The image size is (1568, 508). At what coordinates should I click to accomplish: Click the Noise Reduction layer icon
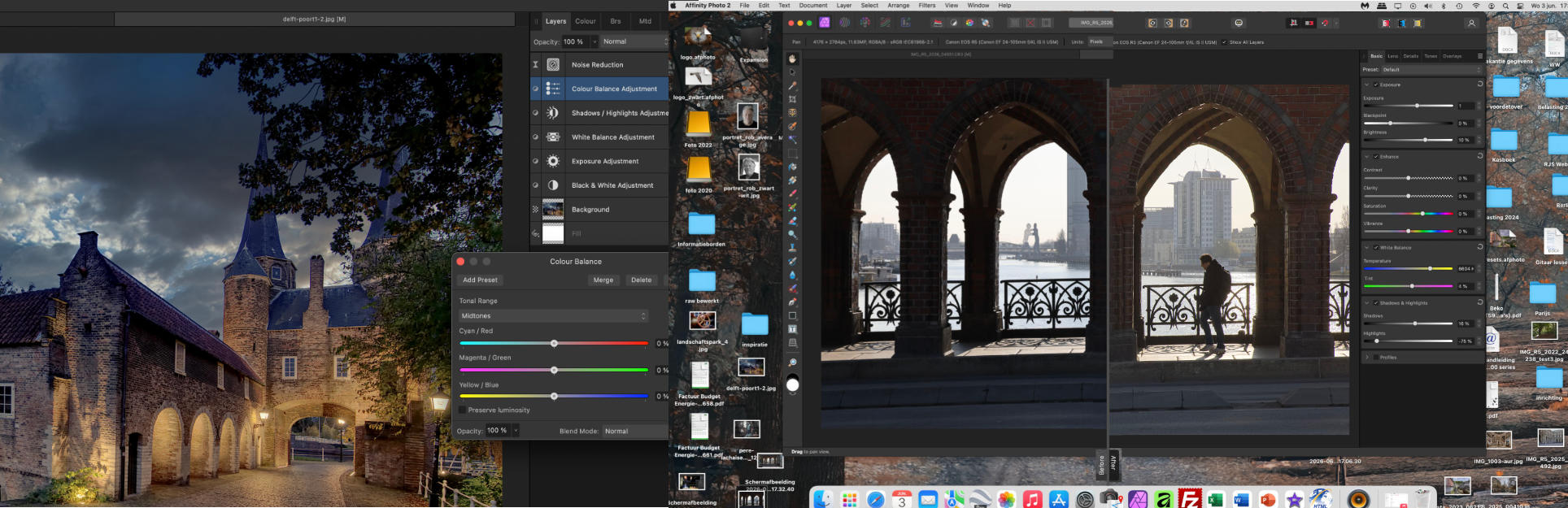[553, 64]
